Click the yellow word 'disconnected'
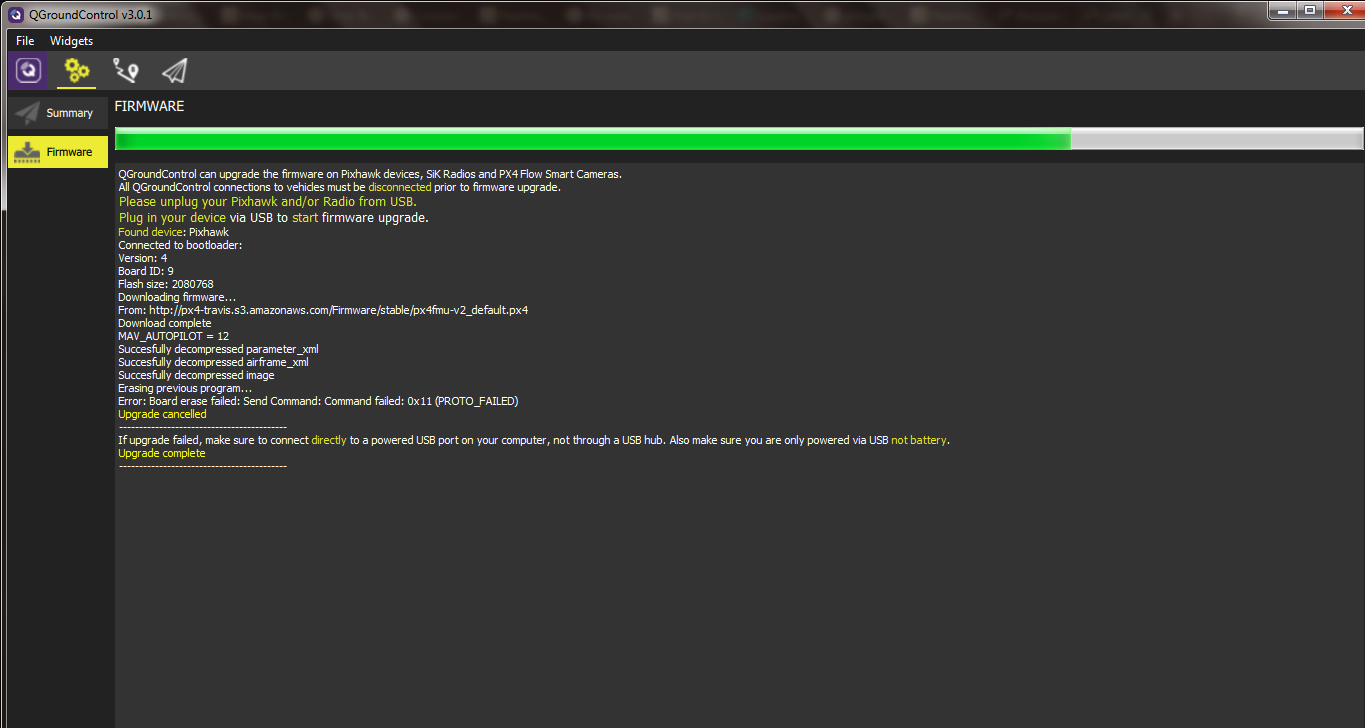Image resolution: width=1365 pixels, height=728 pixels. point(400,187)
